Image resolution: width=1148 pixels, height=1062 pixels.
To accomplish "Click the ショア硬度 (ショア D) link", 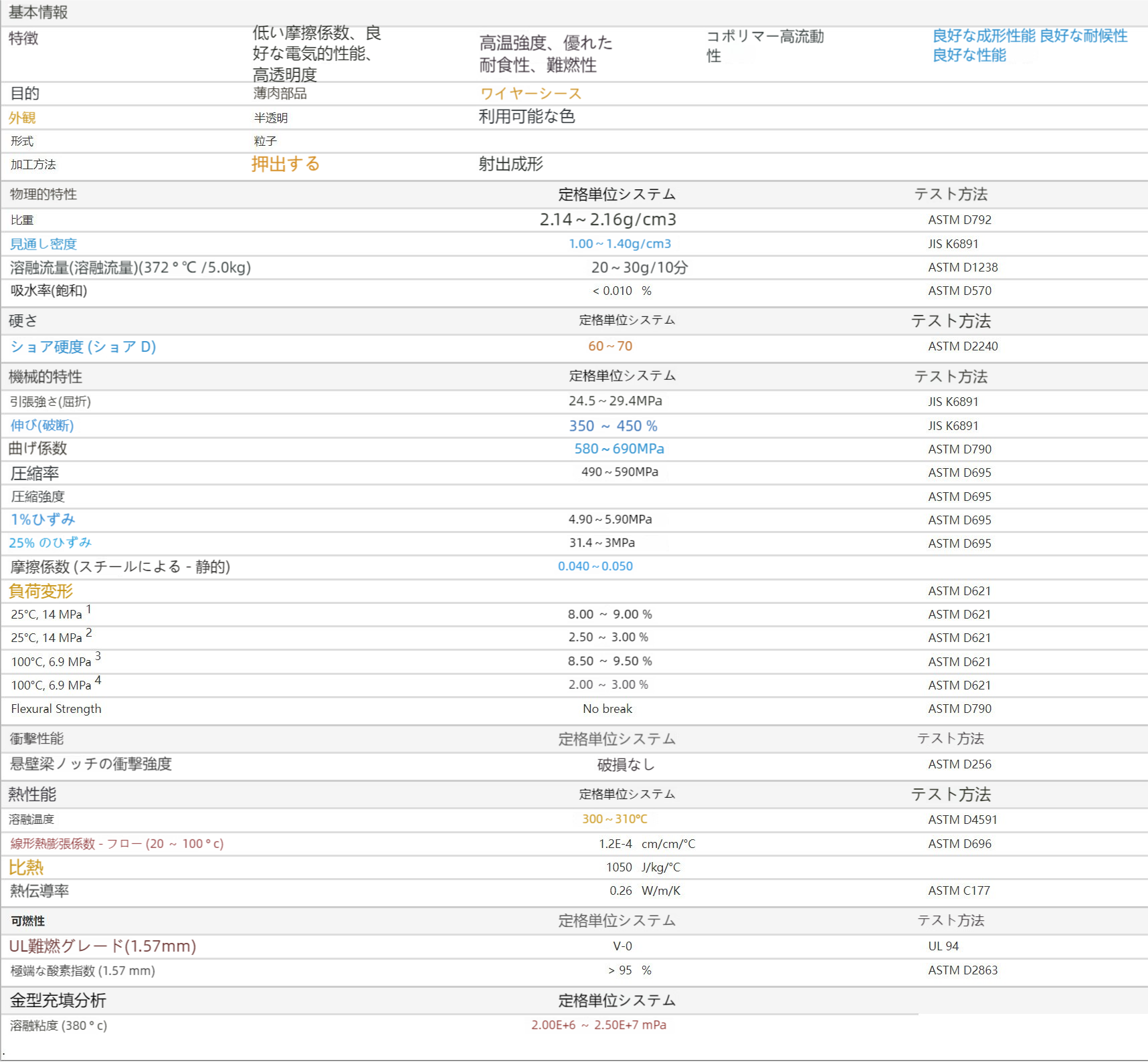I will coord(83,347).
